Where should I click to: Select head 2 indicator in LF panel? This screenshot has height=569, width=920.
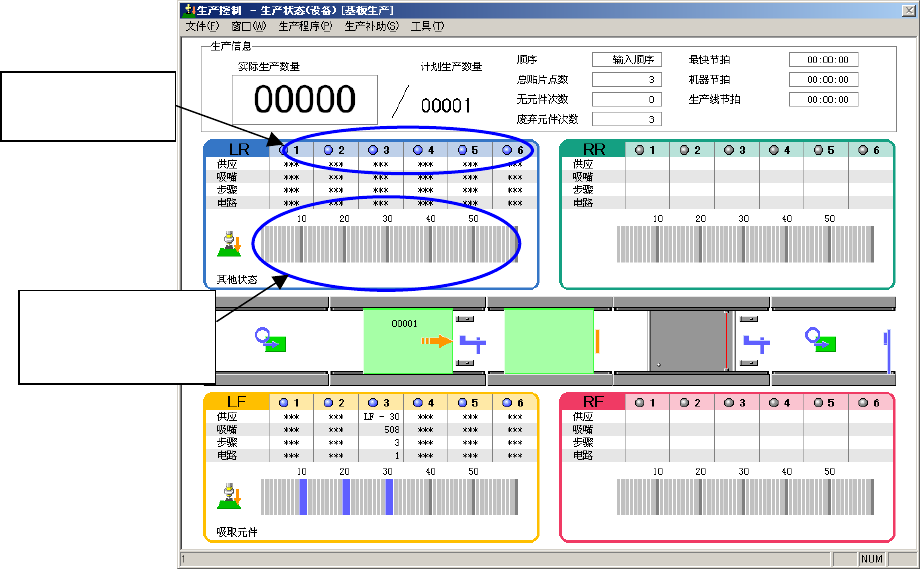329,402
